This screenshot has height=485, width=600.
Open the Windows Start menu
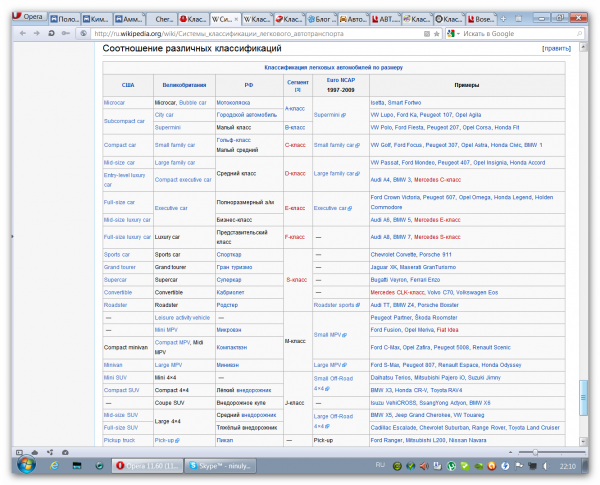click(26, 465)
